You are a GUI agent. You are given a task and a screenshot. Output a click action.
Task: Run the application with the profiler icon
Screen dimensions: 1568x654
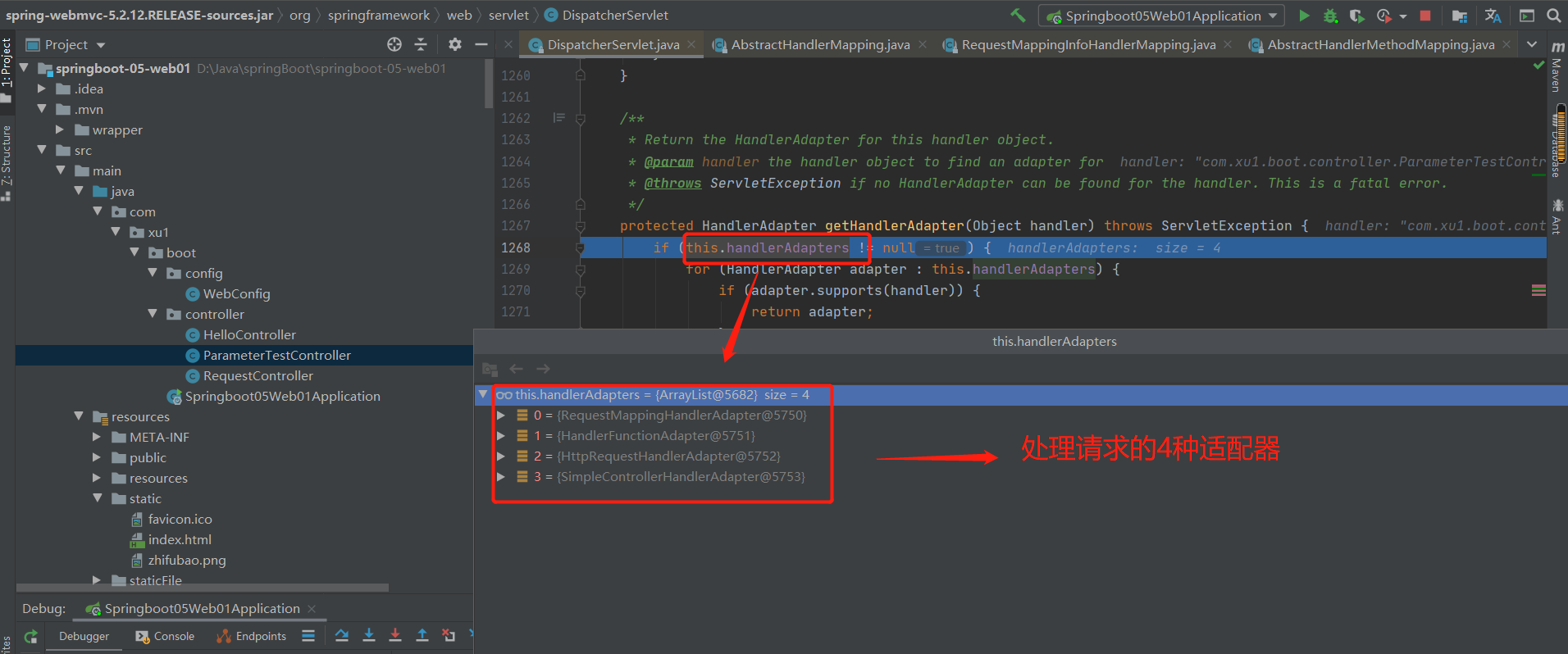[x=1384, y=15]
